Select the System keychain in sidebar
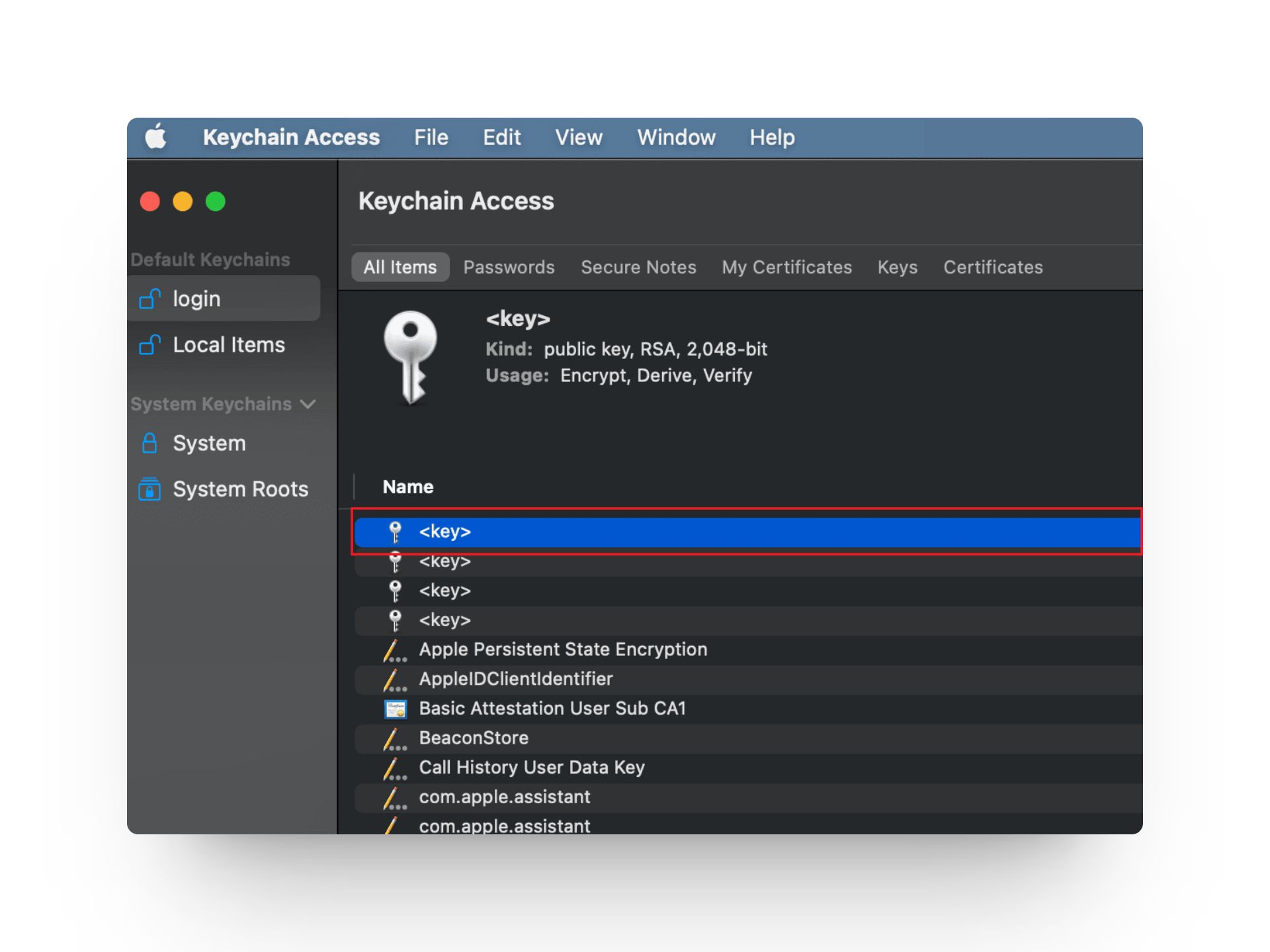 tap(209, 443)
